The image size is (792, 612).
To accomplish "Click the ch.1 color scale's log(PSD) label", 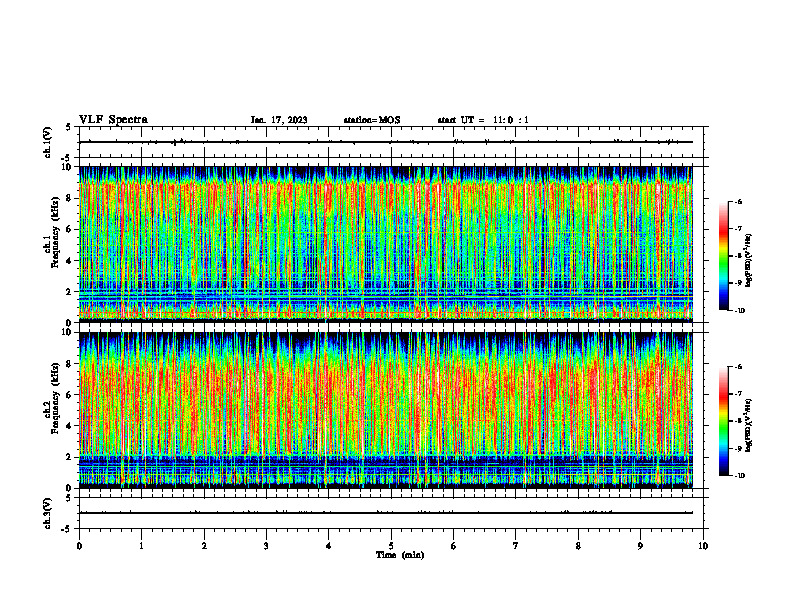I will click(x=749, y=261).
